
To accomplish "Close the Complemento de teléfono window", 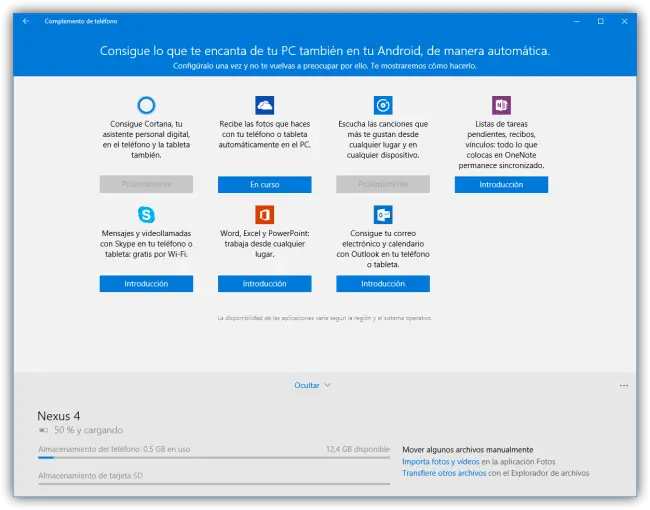I will click(x=624, y=21).
